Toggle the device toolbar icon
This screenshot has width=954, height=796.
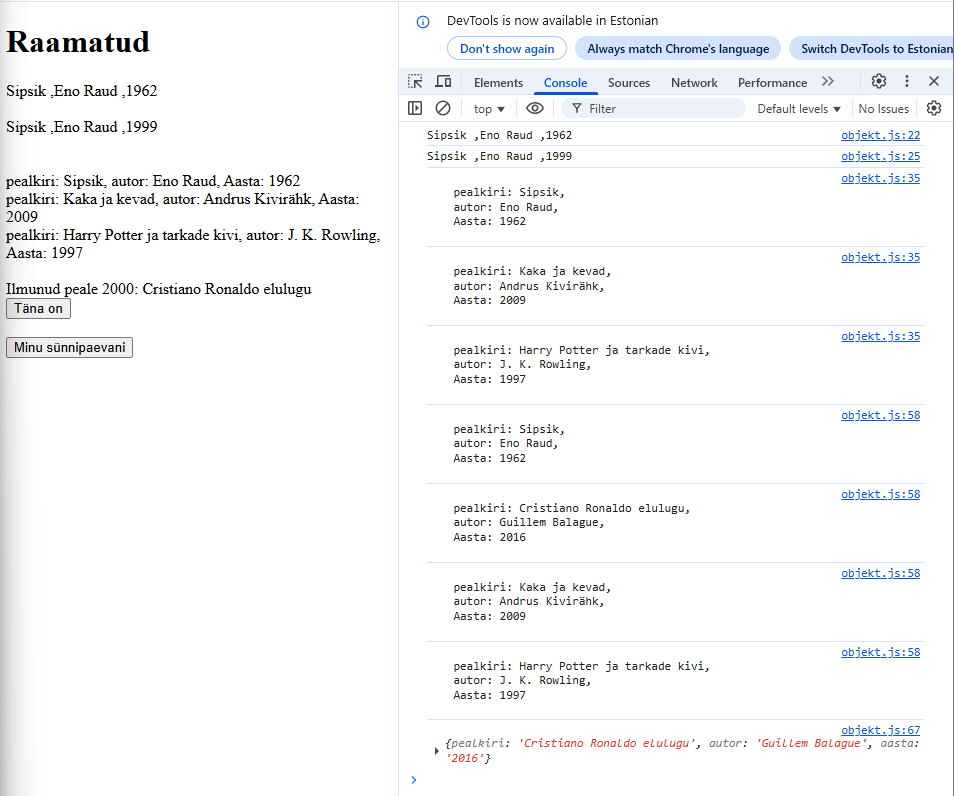pyautogui.click(x=443, y=82)
